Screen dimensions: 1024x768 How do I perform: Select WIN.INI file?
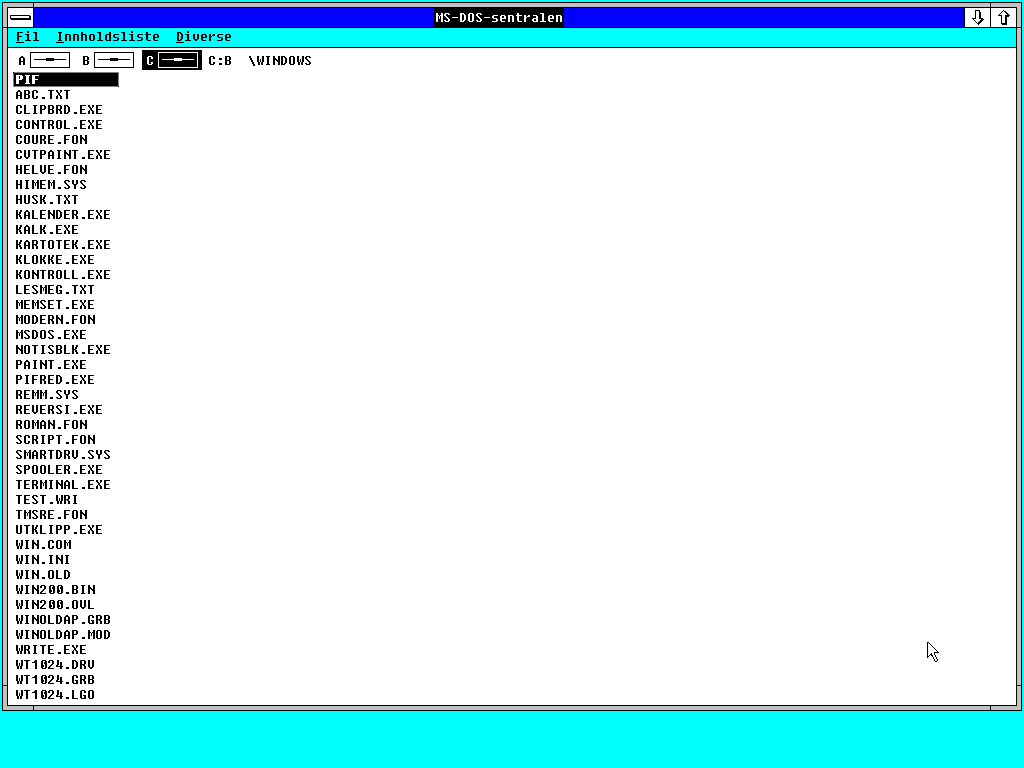click(x=43, y=560)
